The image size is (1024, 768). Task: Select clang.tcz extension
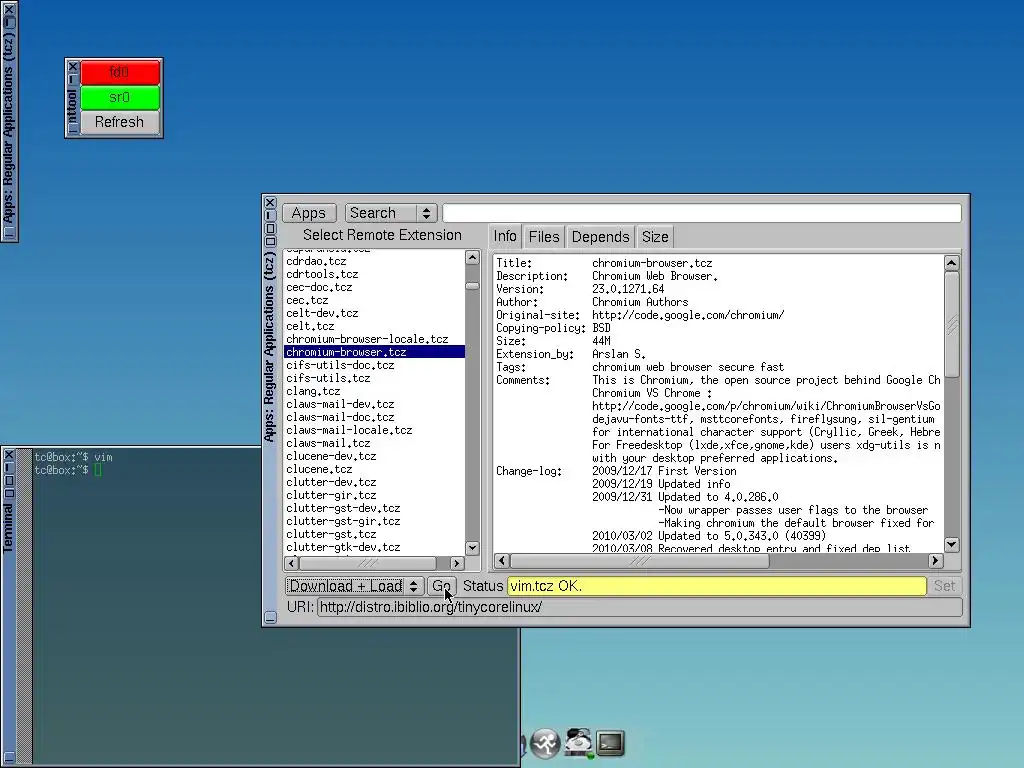374,391
